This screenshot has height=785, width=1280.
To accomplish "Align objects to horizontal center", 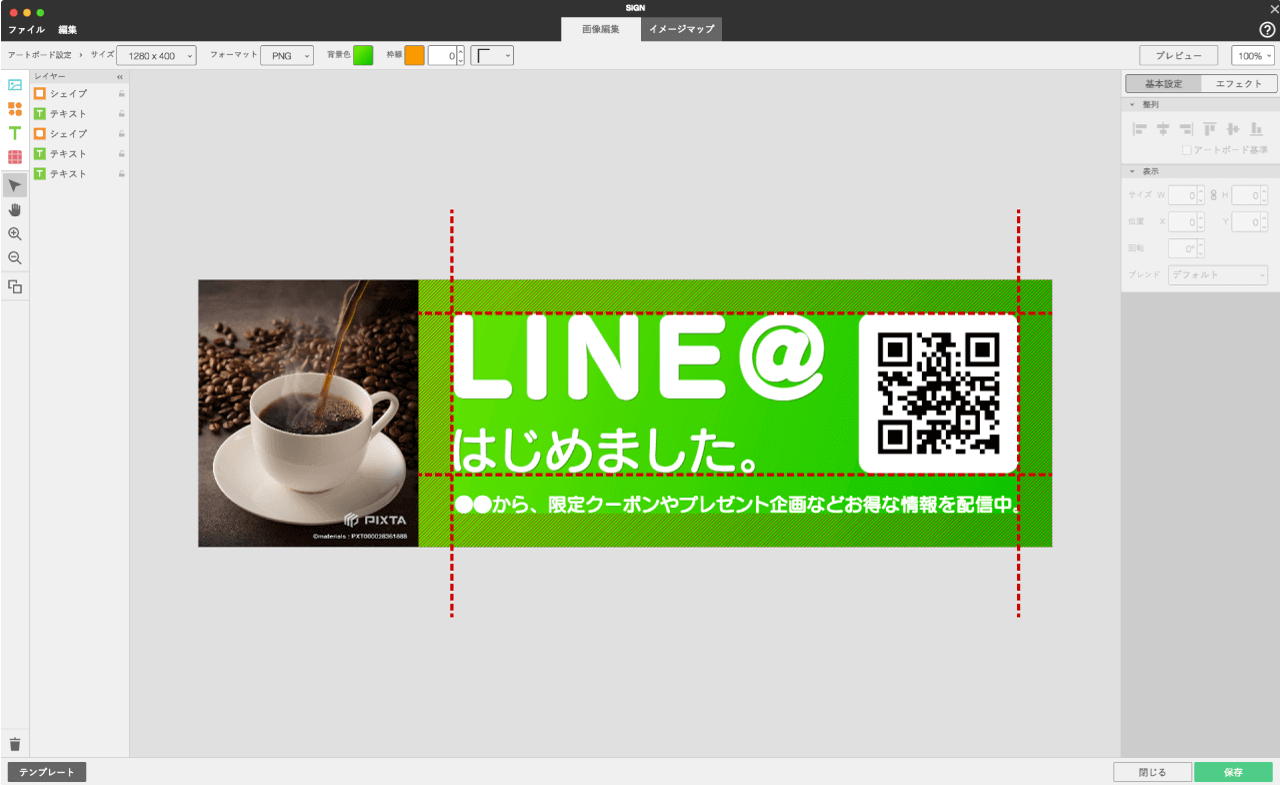I will coord(1163,129).
